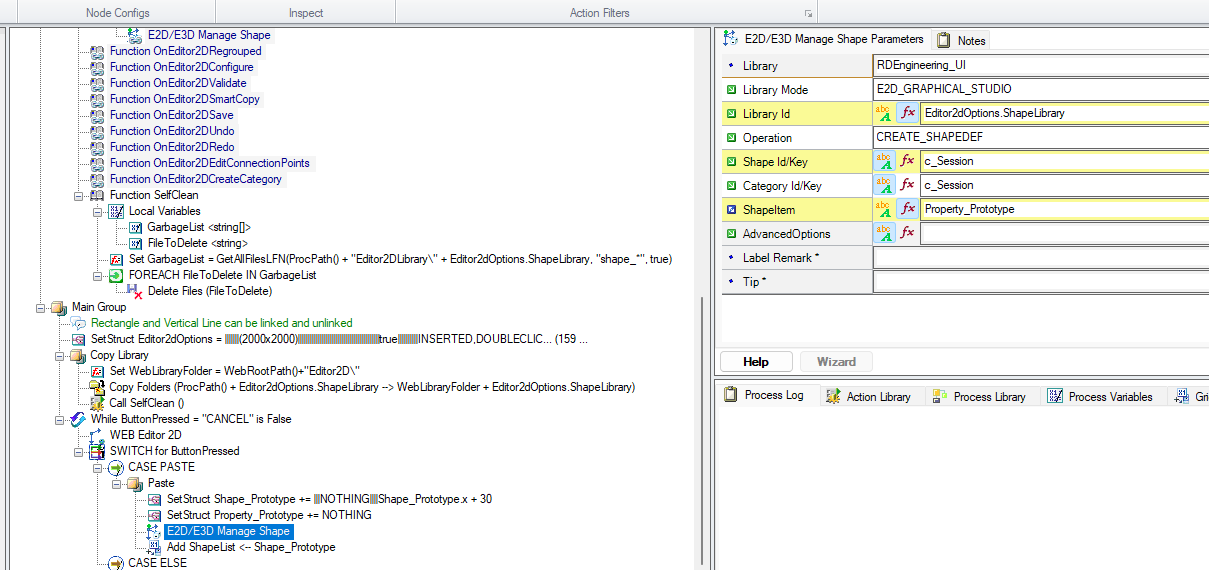
Task: Click the SetStruct Editor2dOptions node icon
Action: (78, 339)
